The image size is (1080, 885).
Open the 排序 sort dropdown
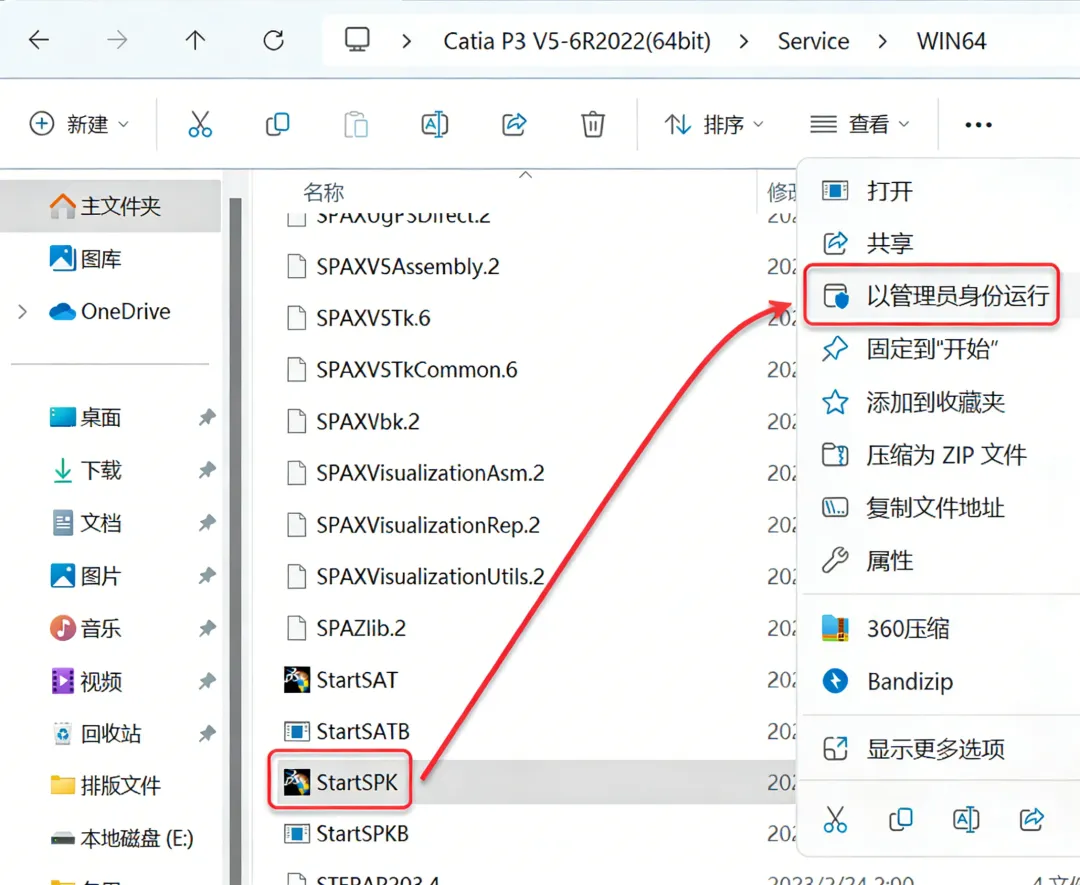coord(714,124)
